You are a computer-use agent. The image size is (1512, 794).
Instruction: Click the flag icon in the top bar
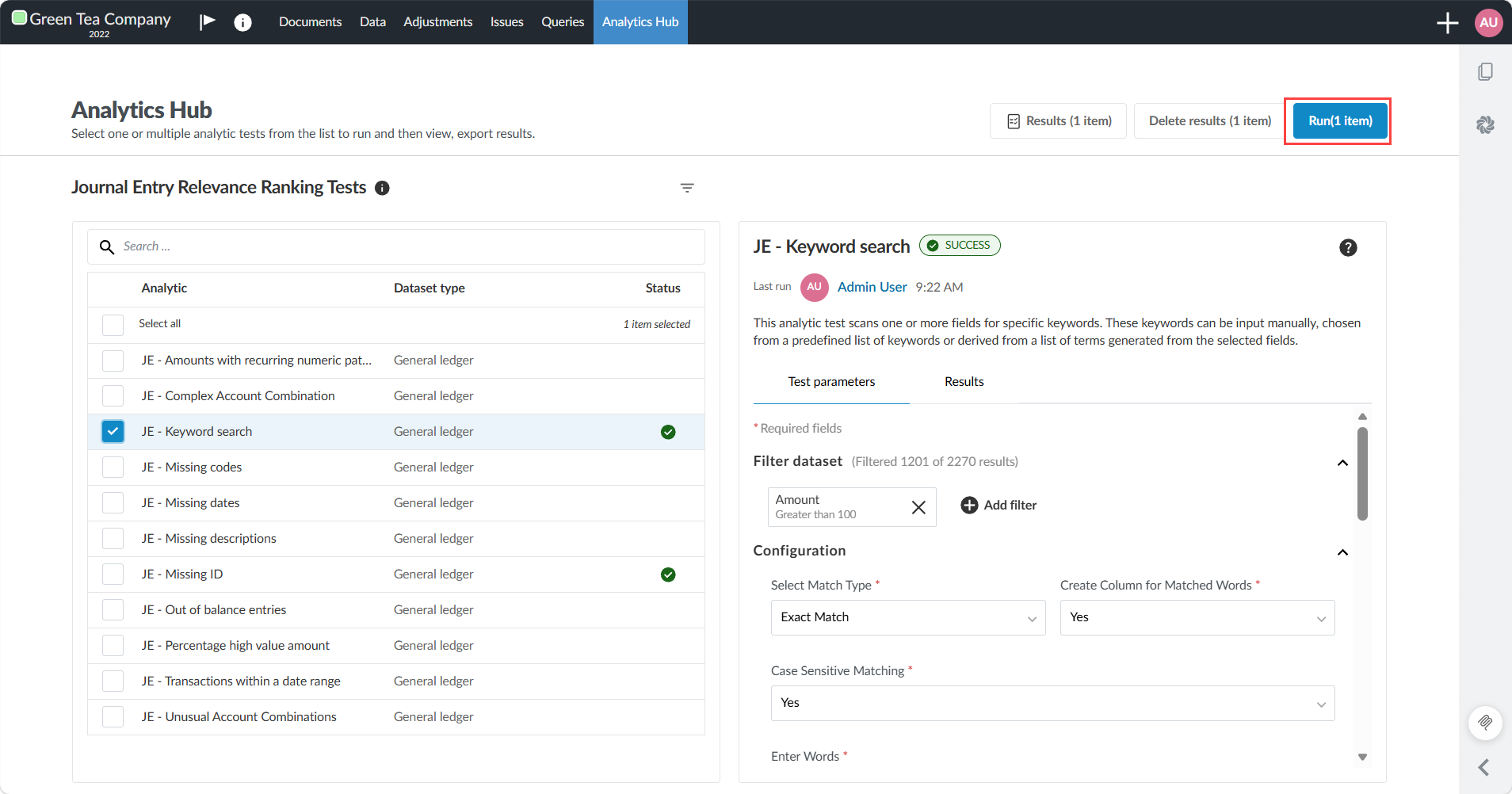click(208, 21)
